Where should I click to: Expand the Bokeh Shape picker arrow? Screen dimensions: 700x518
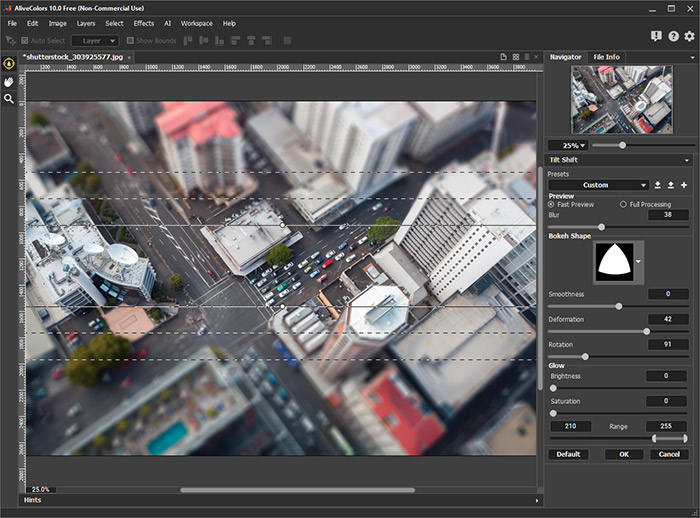pos(639,261)
